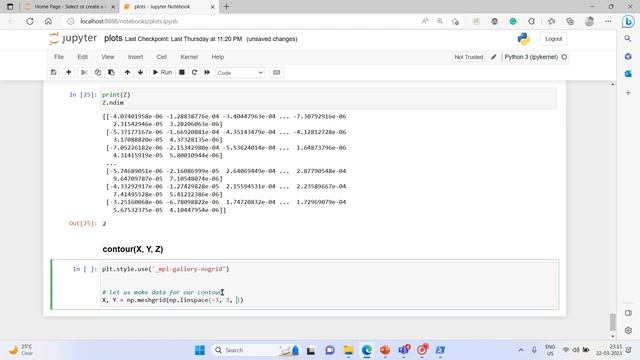Open the Cell menu
640x360 pixels.
click(162, 57)
